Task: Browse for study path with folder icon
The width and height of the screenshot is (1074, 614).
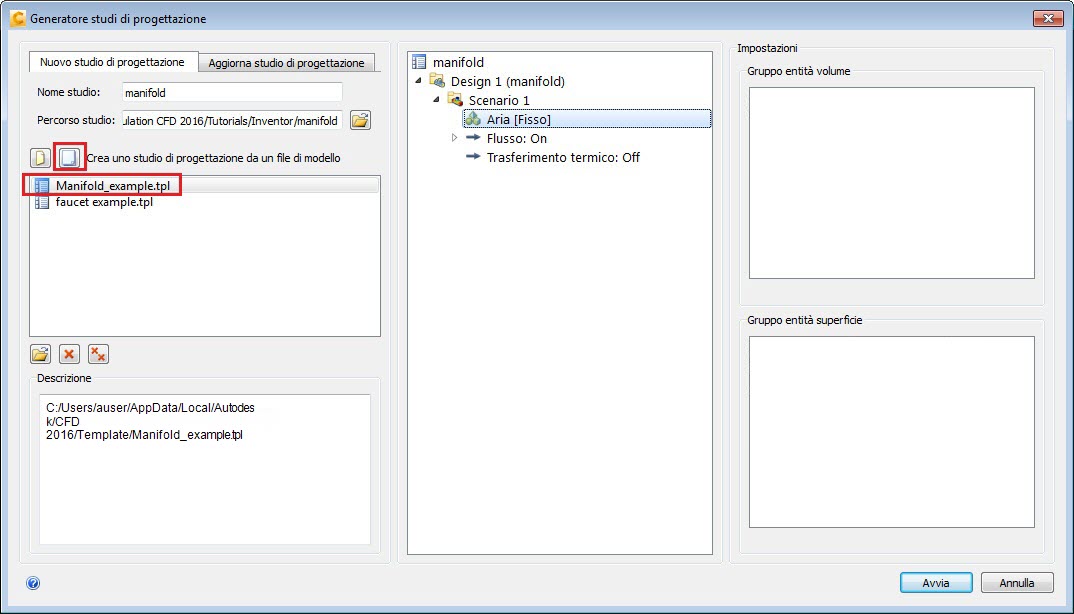Action: 360,119
